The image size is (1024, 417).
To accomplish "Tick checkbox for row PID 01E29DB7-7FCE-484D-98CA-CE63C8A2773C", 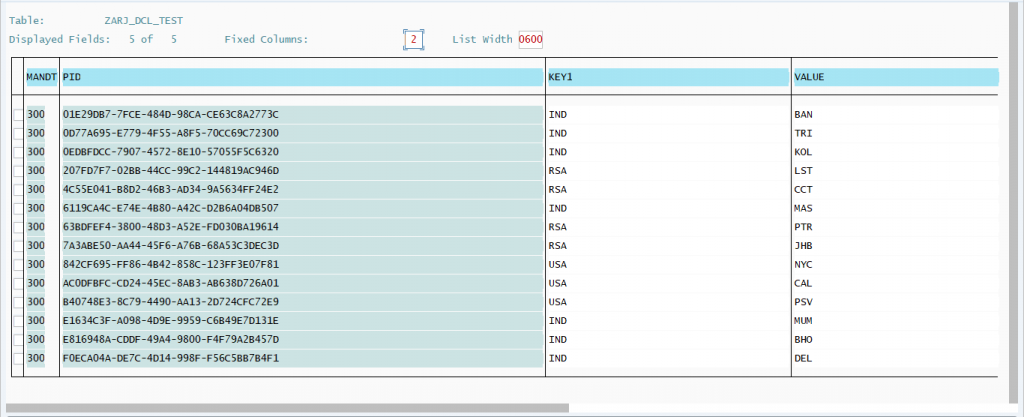I will (x=18, y=115).
